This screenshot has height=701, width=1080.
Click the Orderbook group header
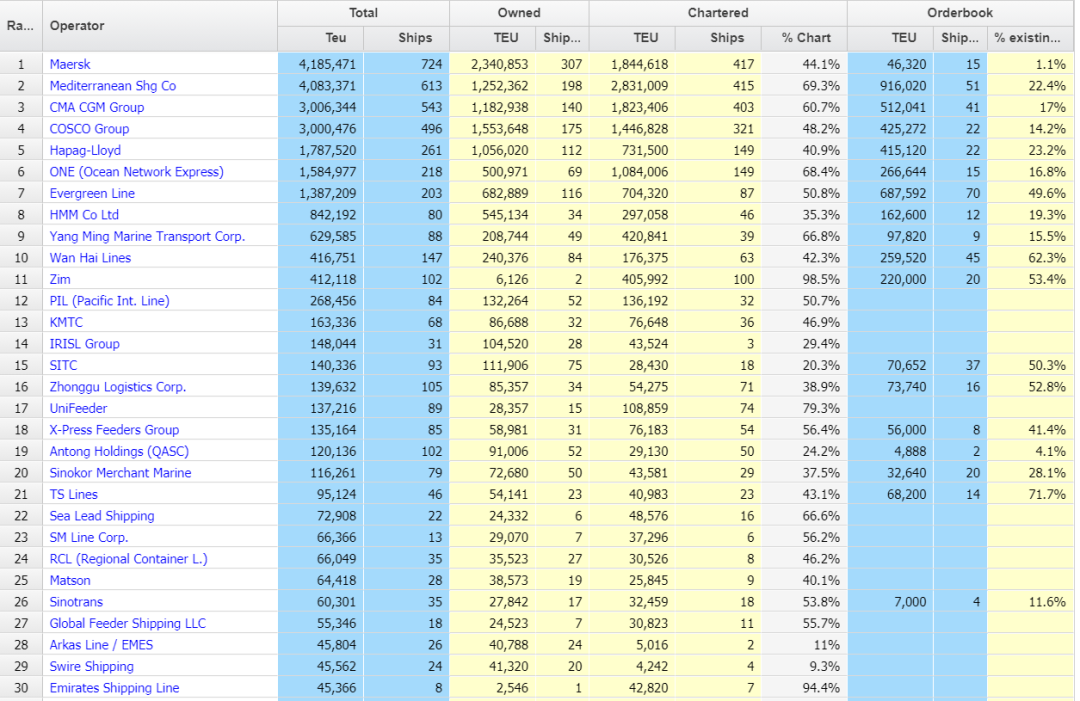click(959, 13)
